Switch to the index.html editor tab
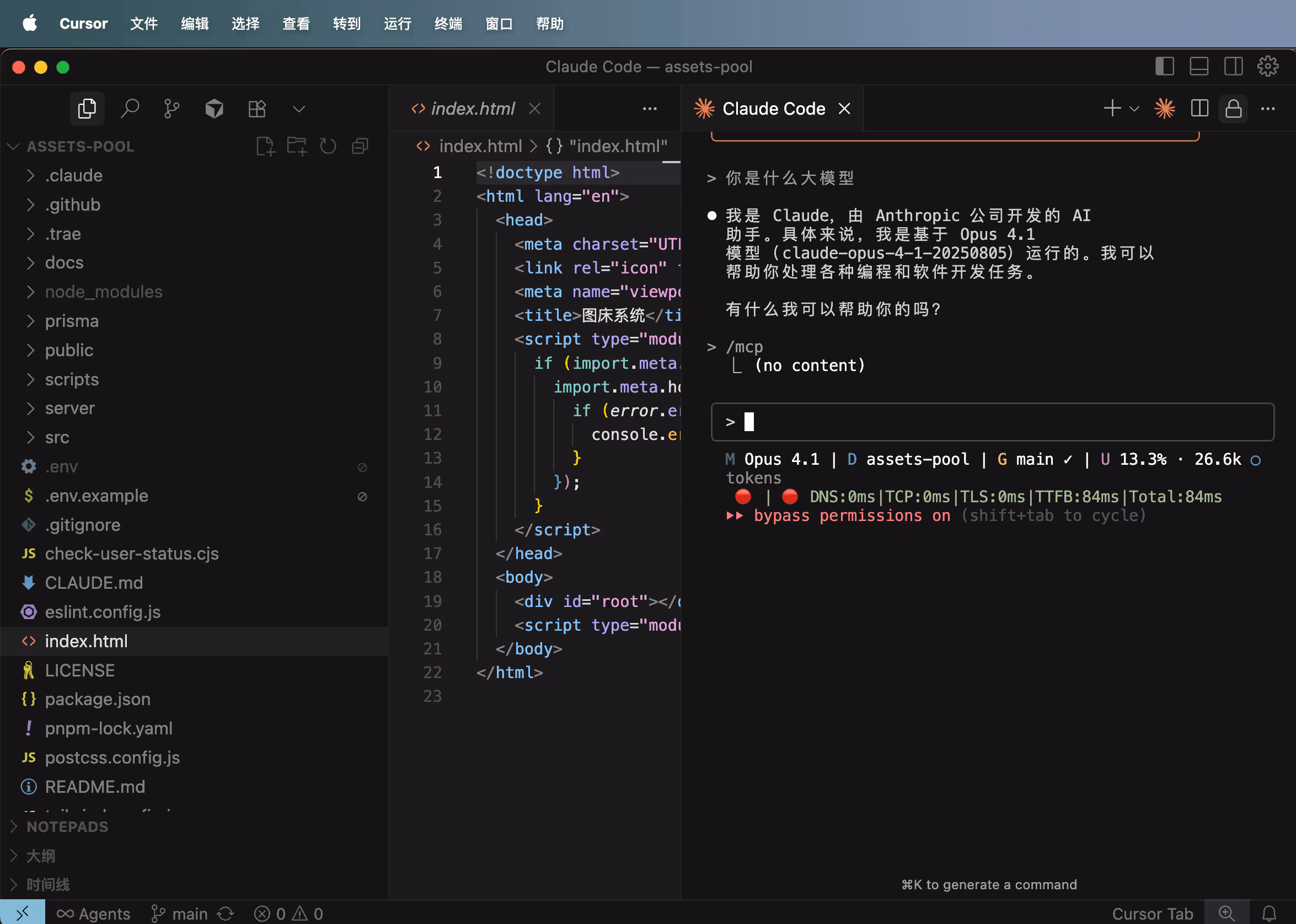This screenshot has width=1296, height=924. pos(473,108)
